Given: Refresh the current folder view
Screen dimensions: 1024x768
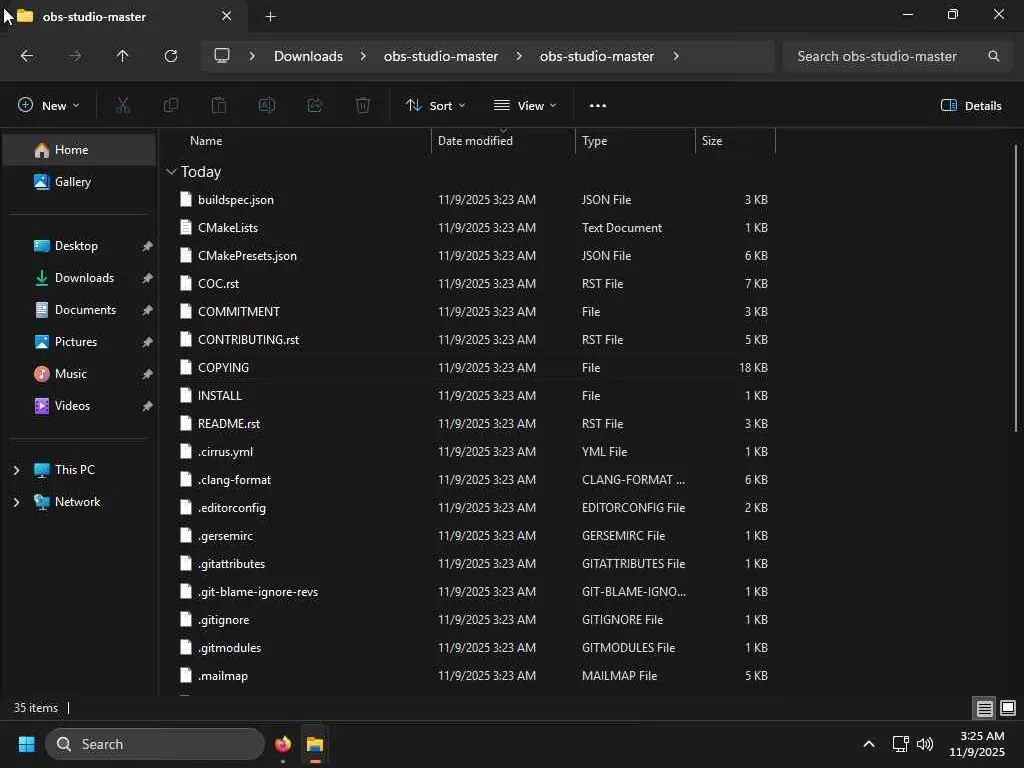Looking at the screenshot, I should tap(170, 56).
